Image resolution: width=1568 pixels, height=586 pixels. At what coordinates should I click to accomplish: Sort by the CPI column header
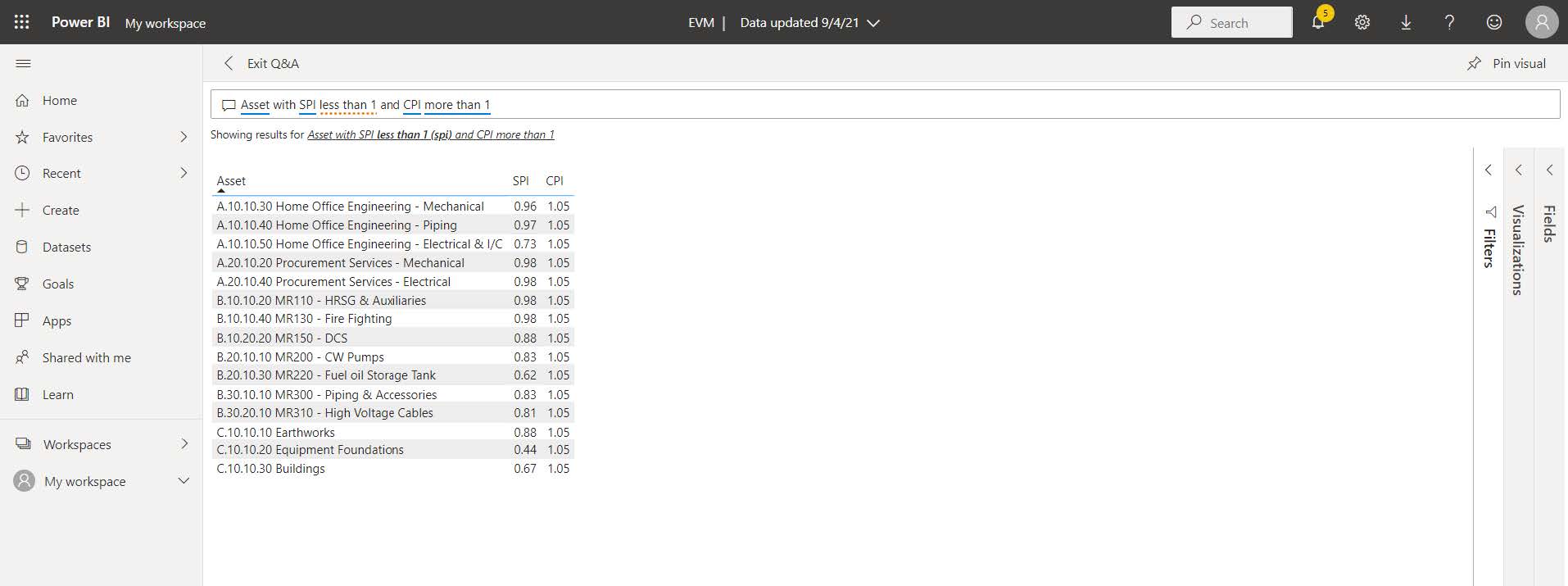click(555, 180)
